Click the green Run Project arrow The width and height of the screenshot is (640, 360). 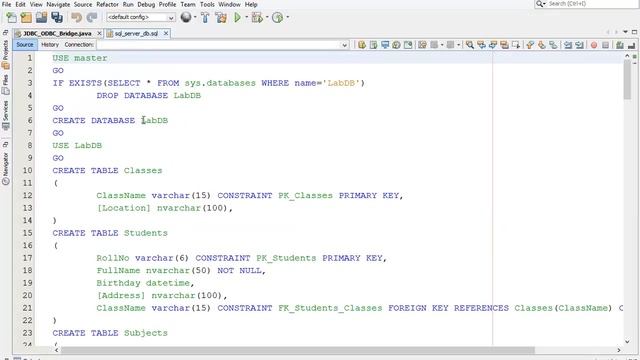[x=237, y=18]
